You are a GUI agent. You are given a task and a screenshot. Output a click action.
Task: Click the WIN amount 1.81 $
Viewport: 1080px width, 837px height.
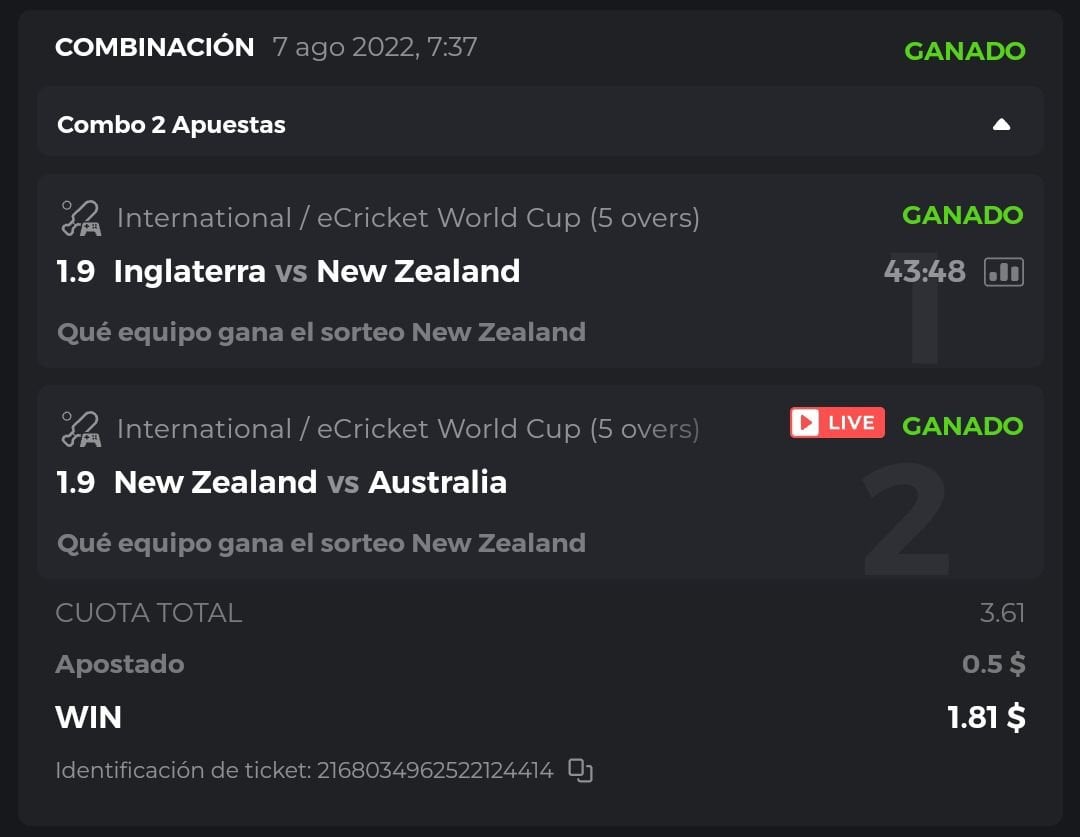click(x=986, y=717)
